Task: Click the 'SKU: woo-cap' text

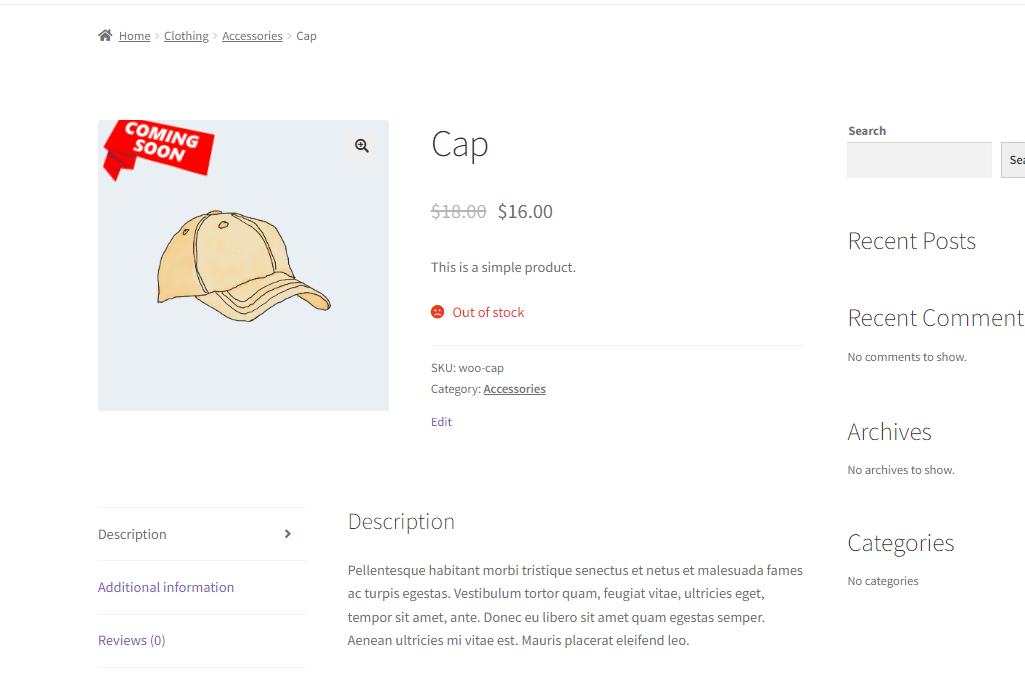Action: click(x=467, y=368)
